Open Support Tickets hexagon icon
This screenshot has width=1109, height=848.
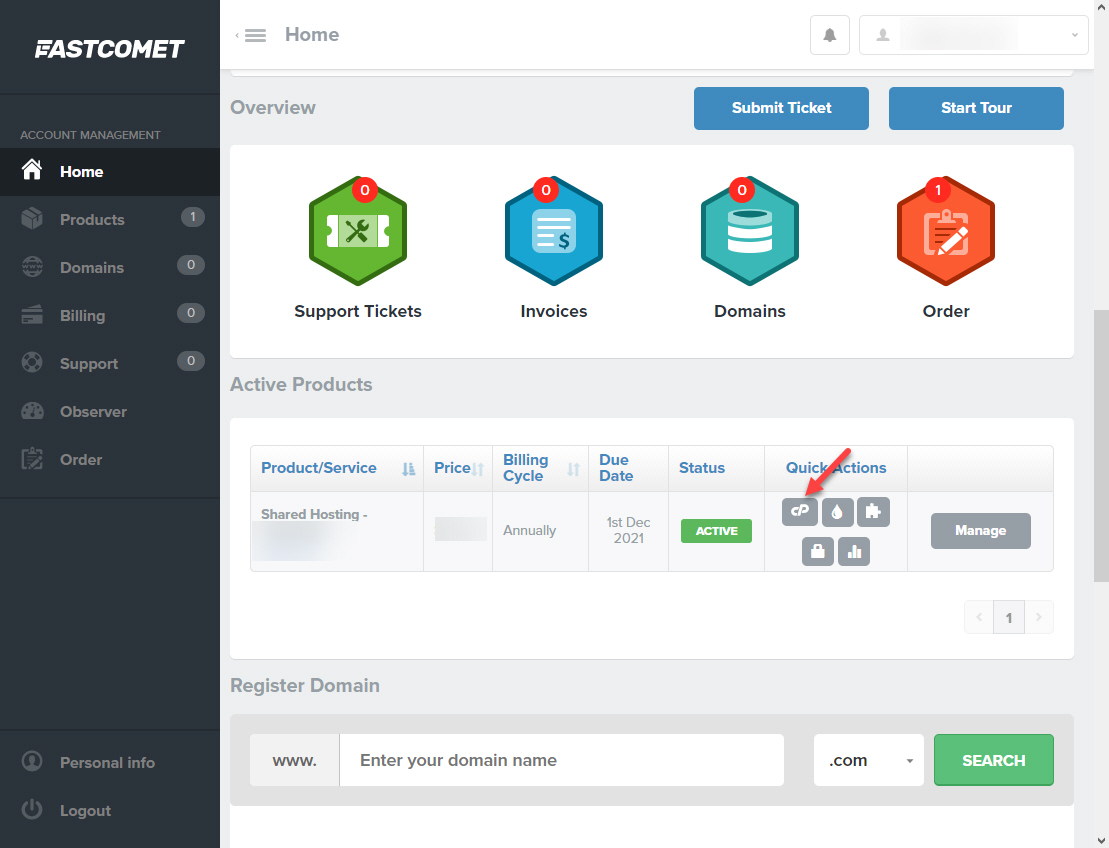(x=358, y=231)
